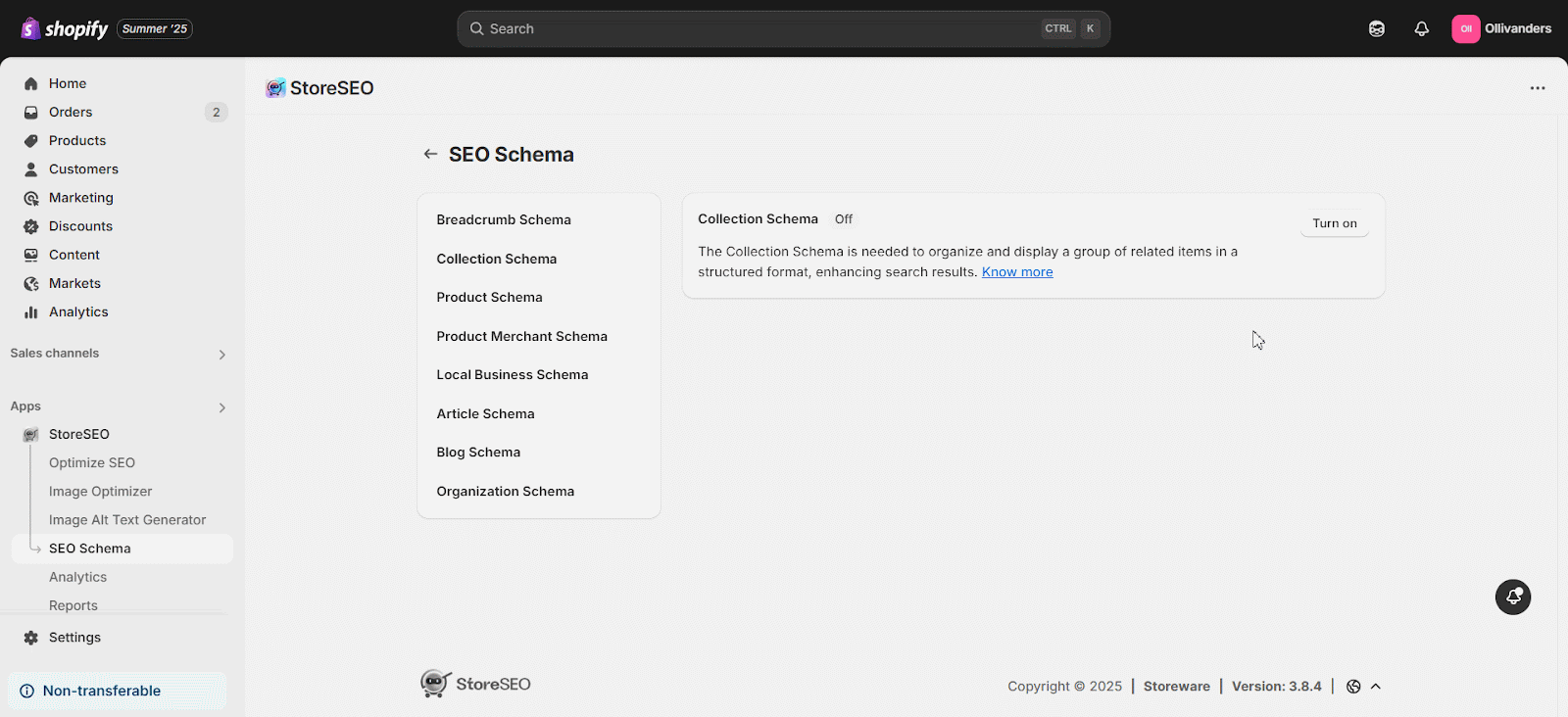Click the Non-transferable banner
Screen dimensions: 1568x717
pyautogui.click(x=117, y=691)
